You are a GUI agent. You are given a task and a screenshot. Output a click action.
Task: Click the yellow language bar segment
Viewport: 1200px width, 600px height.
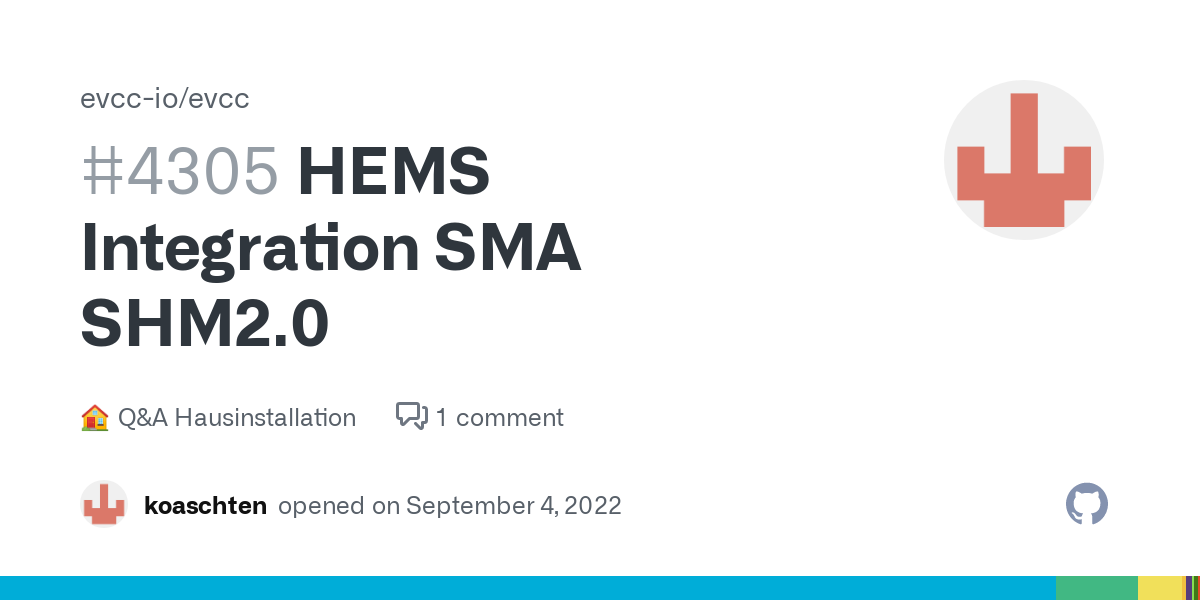(x=1160, y=588)
